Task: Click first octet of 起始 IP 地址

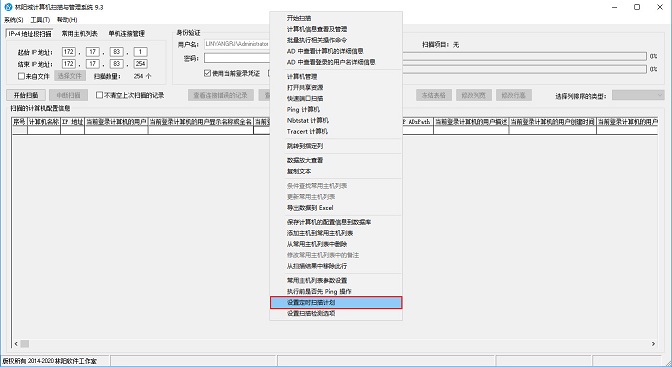Action: pyautogui.click(x=69, y=52)
